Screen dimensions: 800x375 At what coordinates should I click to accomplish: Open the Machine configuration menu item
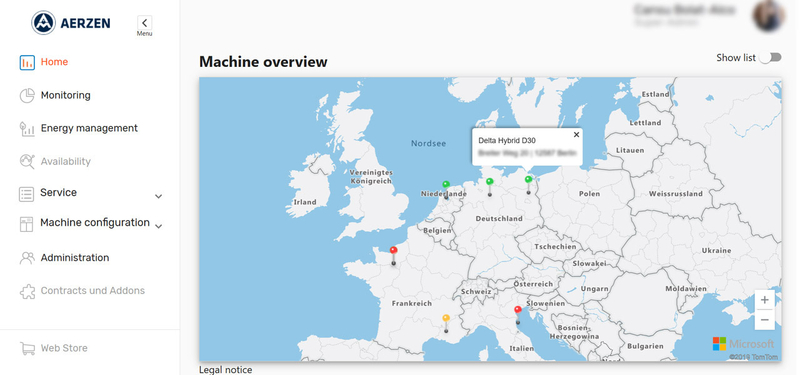coord(95,222)
